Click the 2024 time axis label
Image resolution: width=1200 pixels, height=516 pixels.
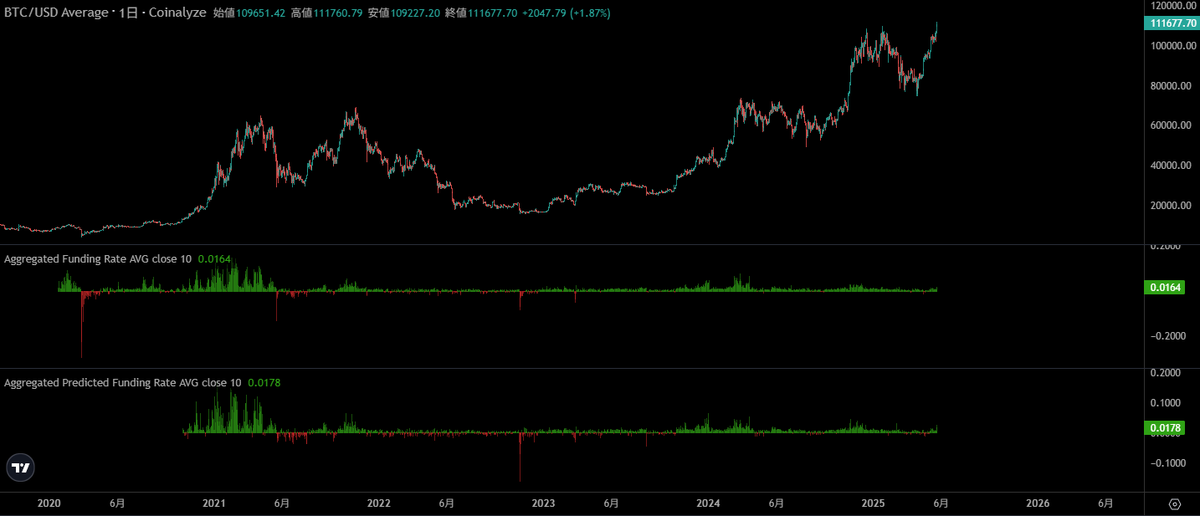[x=708, y=503]
